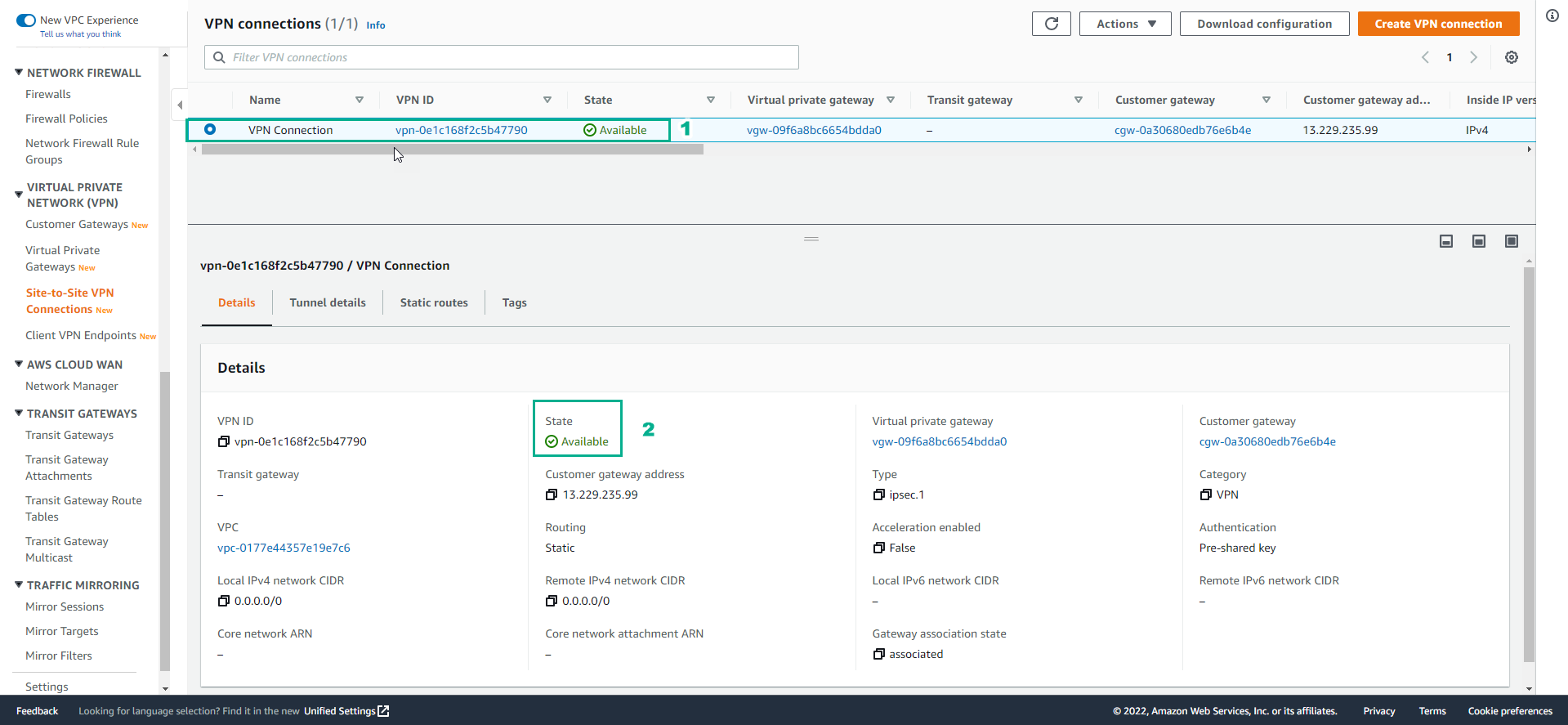Open Client VPN Endpoints in sidebar

(x=81, y=335)
